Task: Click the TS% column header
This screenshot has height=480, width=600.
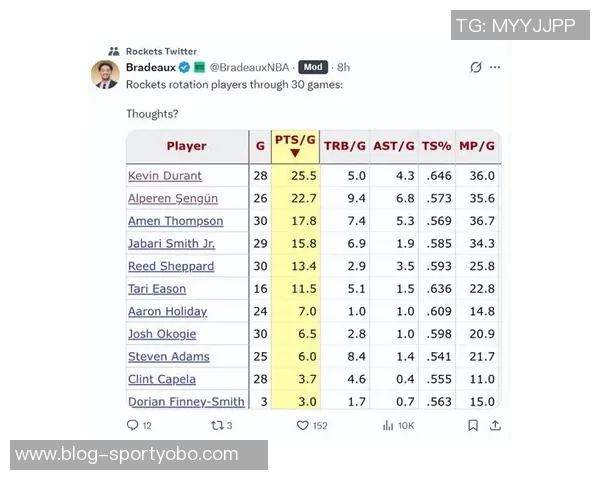Action: pyautogui.click(x=436, y=146)
